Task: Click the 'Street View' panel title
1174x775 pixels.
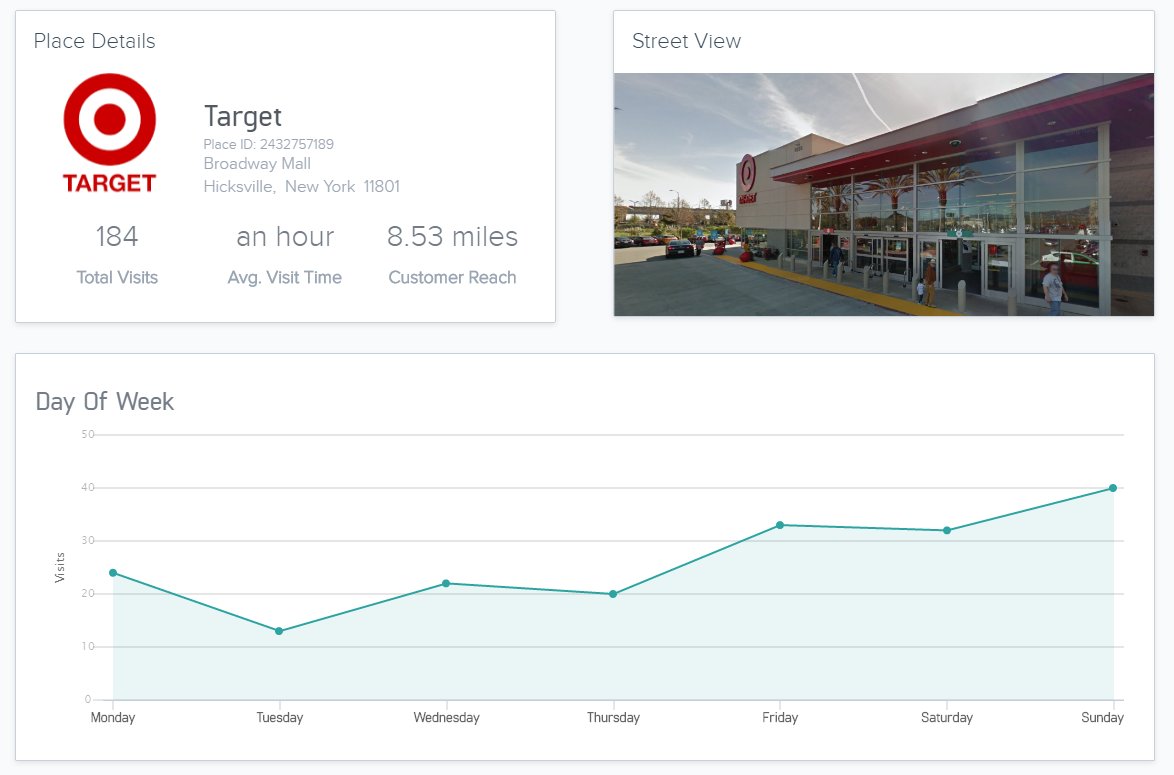Action: pos(687,41)
